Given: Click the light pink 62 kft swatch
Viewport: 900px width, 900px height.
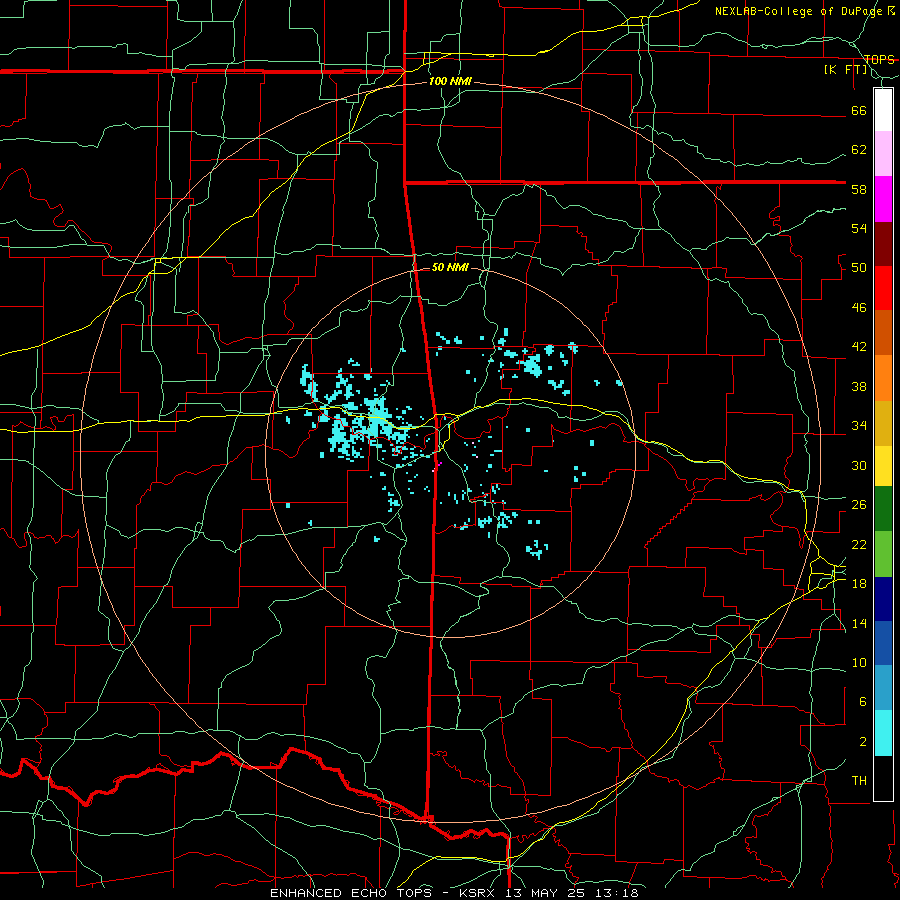Looking at the screenshot, I should (x=883, y=154).
